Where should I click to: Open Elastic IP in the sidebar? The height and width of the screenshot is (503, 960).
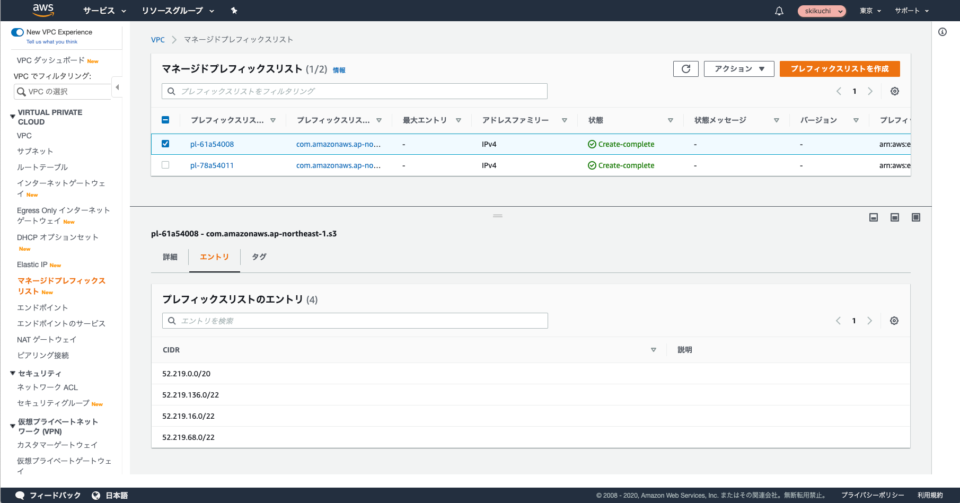coord(32,264)
